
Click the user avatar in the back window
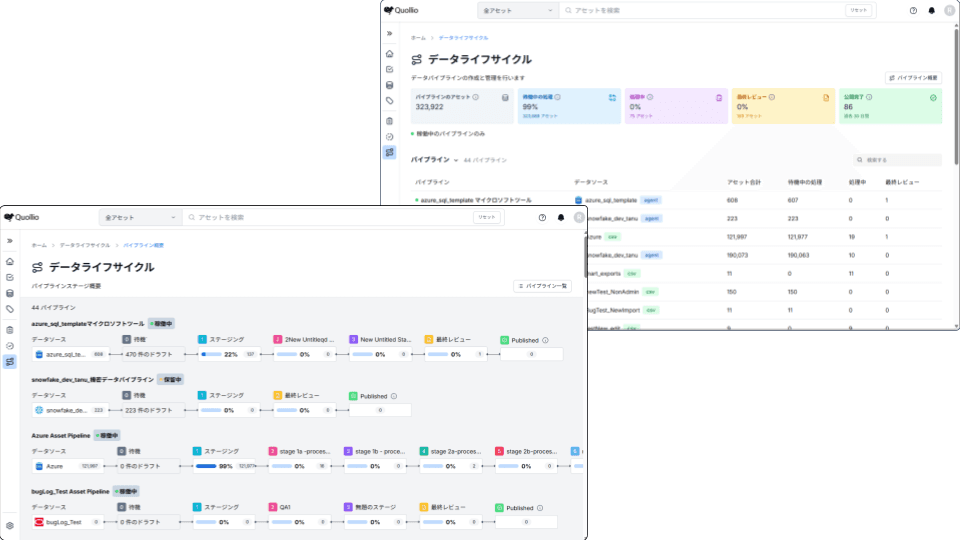tap(949, 10)
